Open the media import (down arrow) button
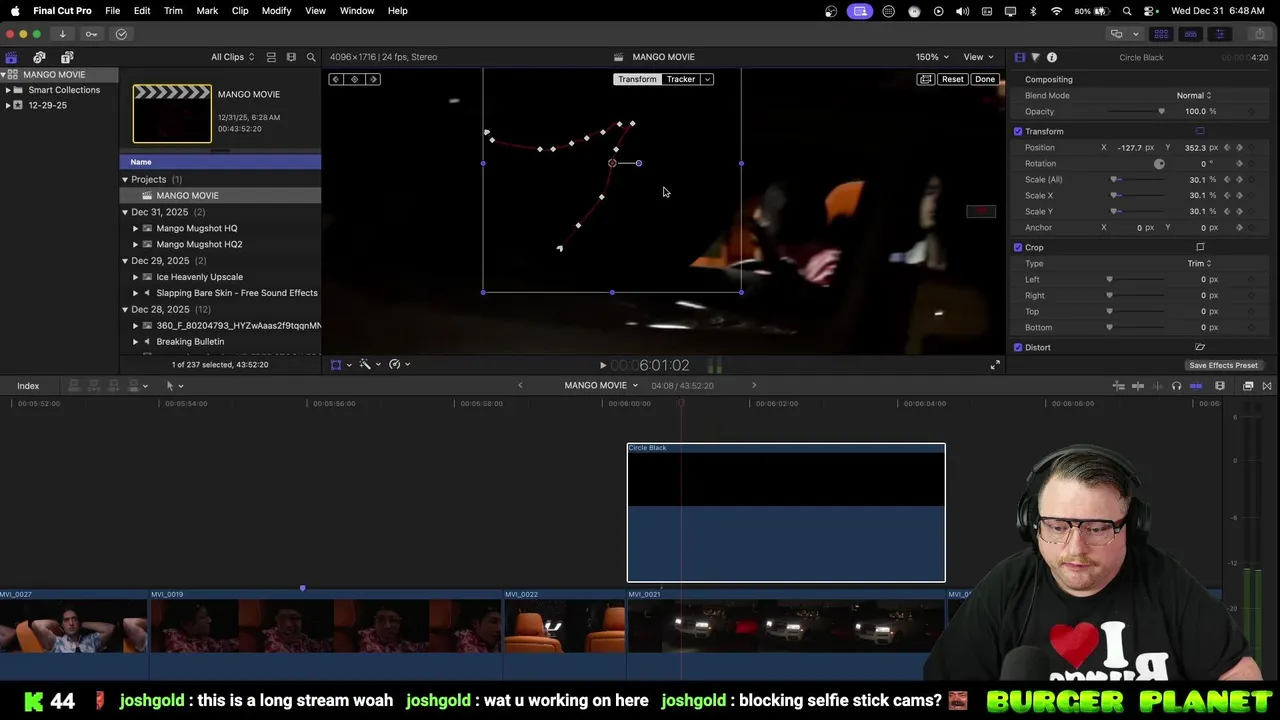 [x=62, y=34]
